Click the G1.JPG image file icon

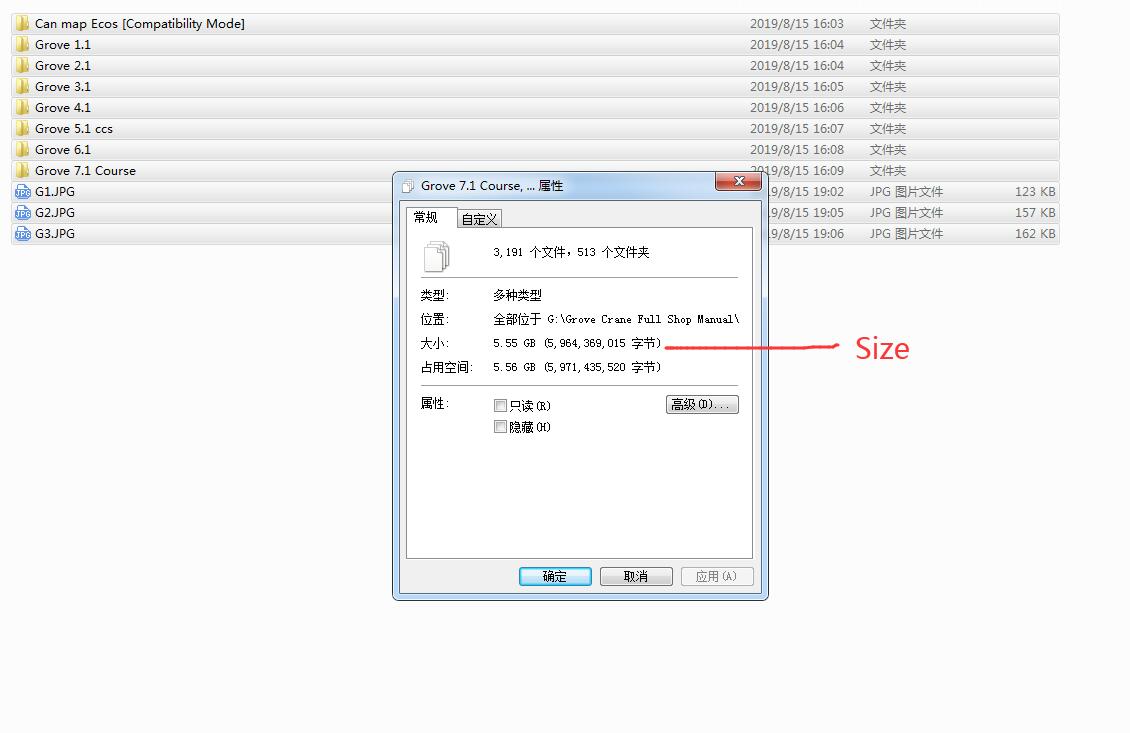(x=22, y=191)
